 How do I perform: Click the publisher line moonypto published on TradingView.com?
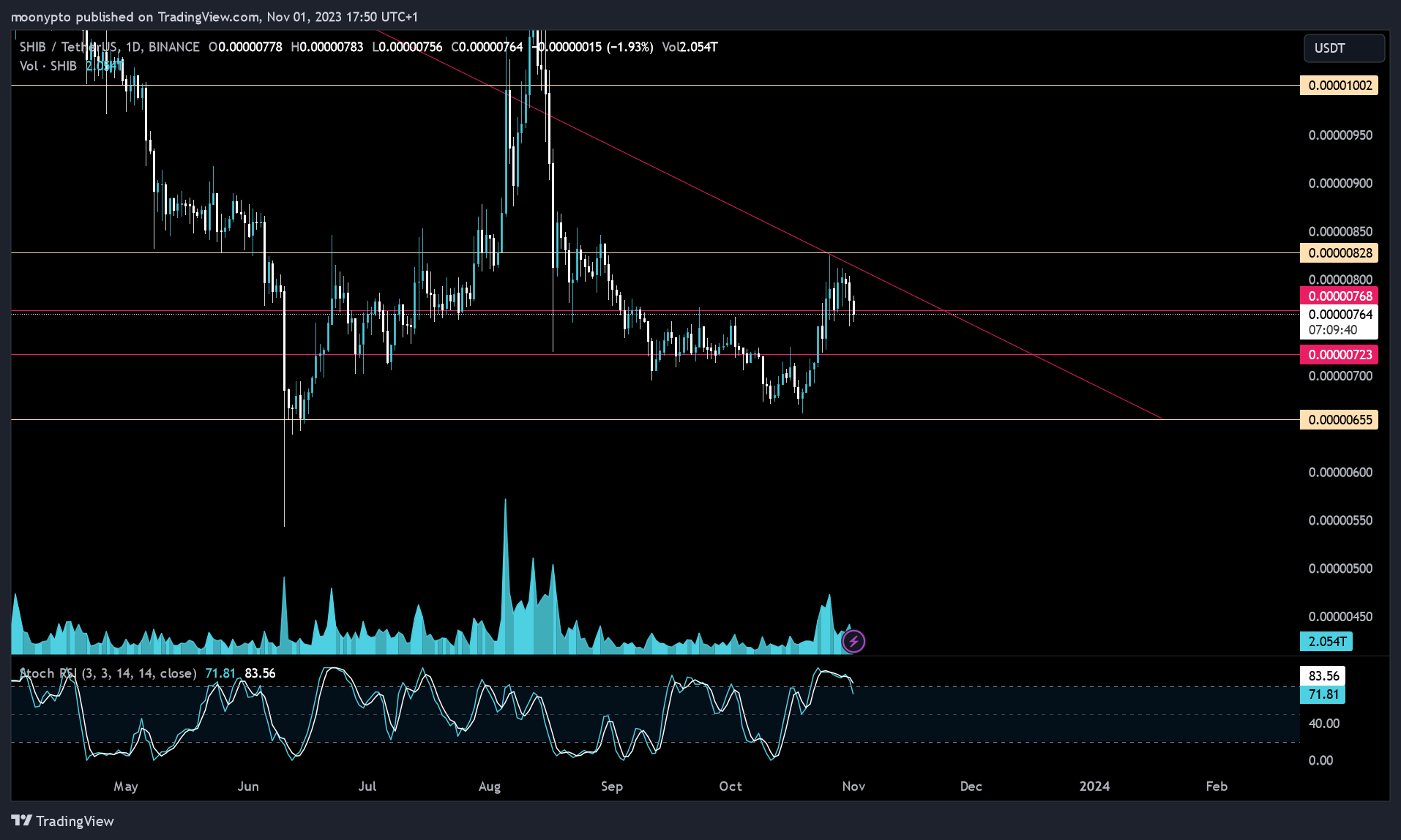214,17
